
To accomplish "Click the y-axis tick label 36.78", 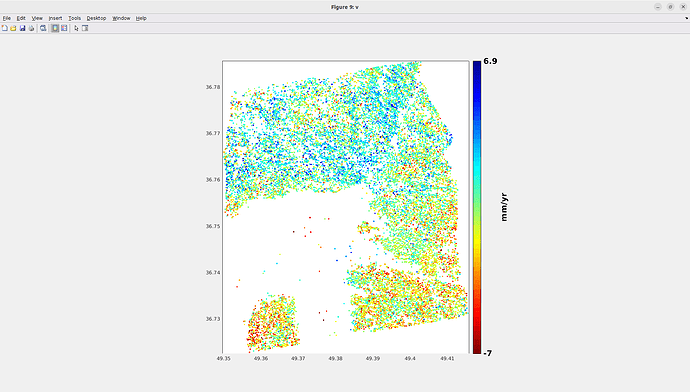I will coord(213,87).
